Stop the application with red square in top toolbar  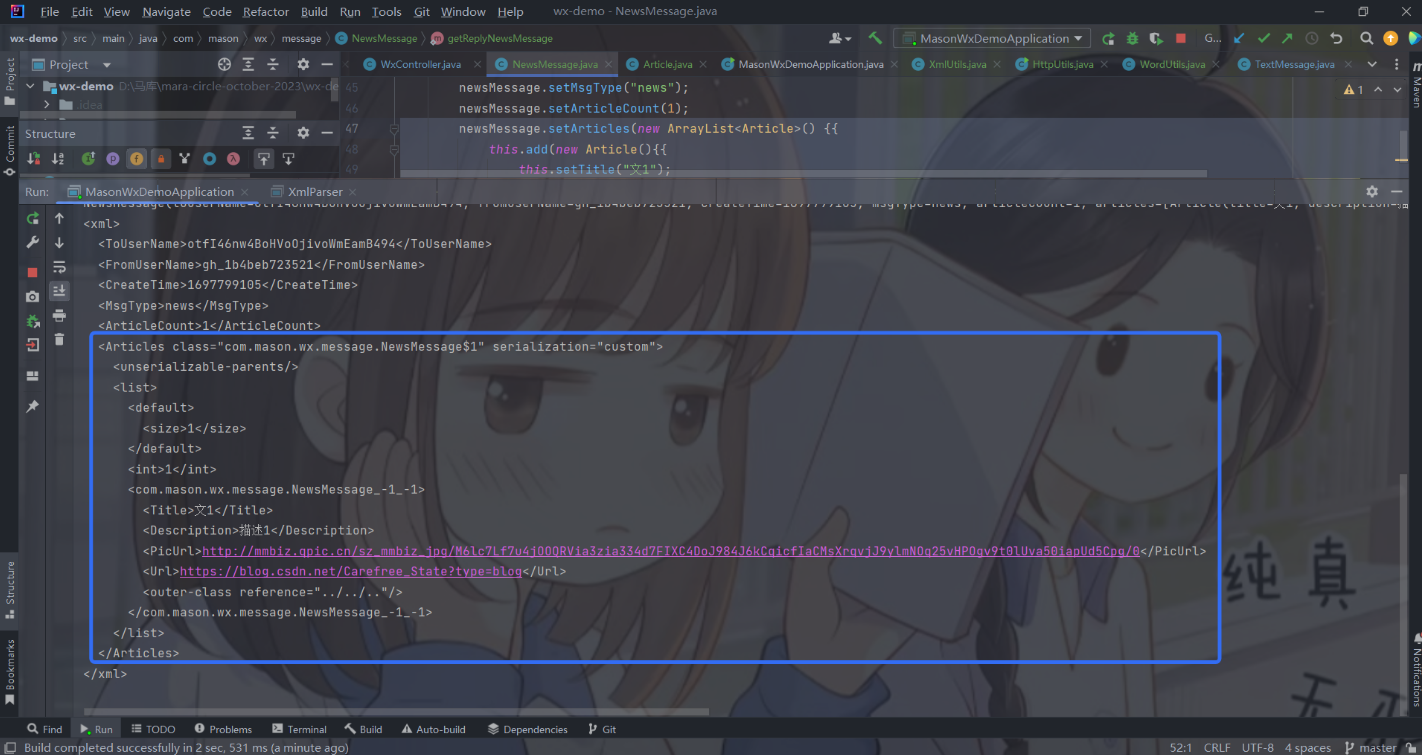click(1181, 38)
